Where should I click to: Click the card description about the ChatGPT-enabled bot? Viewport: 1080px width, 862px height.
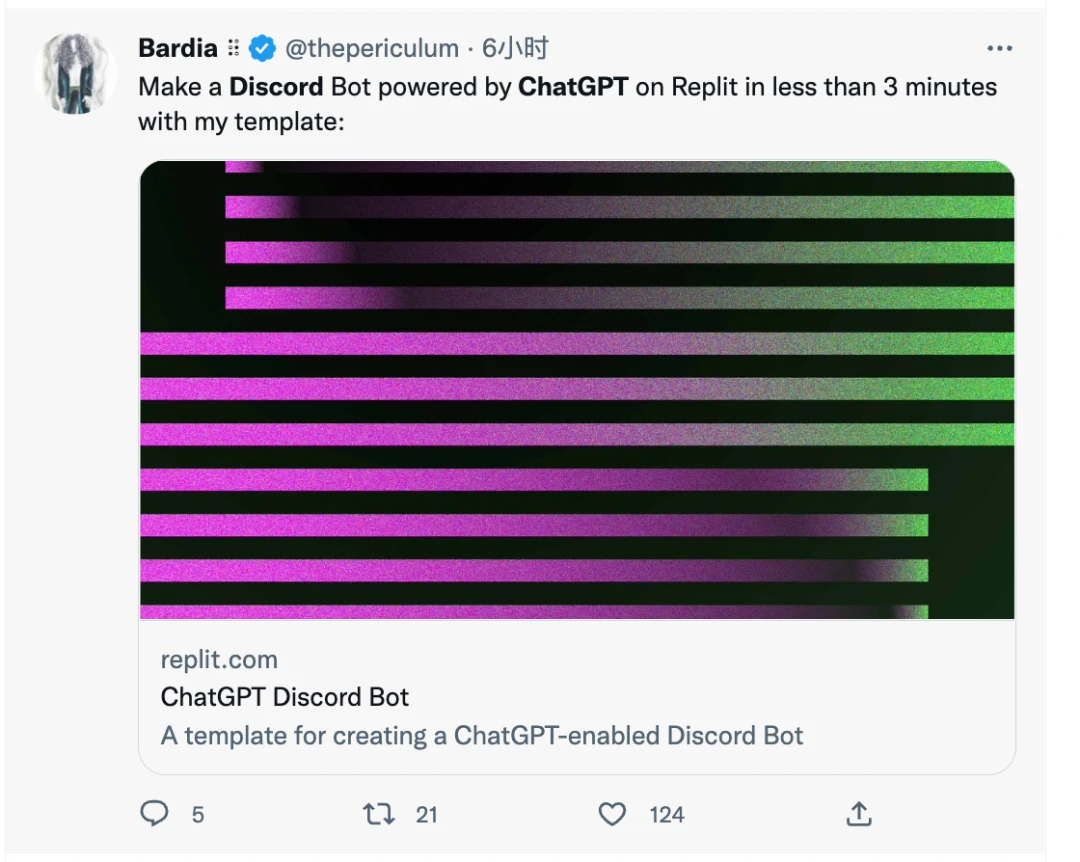(x=481, y=735)
